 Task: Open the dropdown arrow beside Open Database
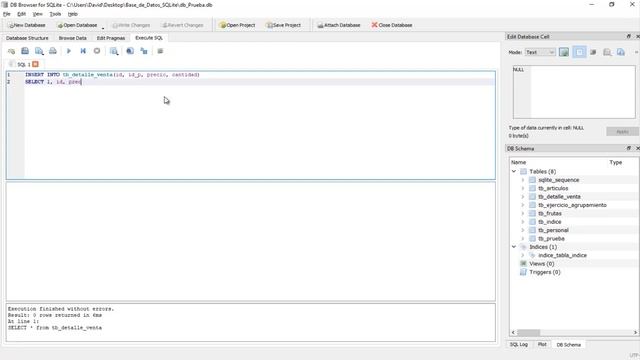[103, 28]
